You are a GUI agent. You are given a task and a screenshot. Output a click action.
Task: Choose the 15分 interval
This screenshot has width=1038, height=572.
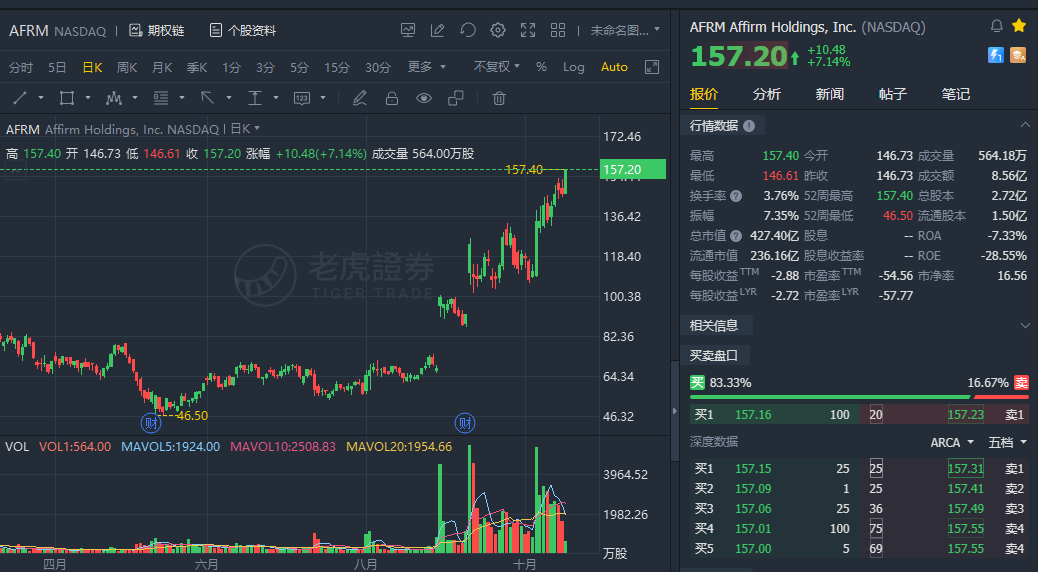(336, 67)
